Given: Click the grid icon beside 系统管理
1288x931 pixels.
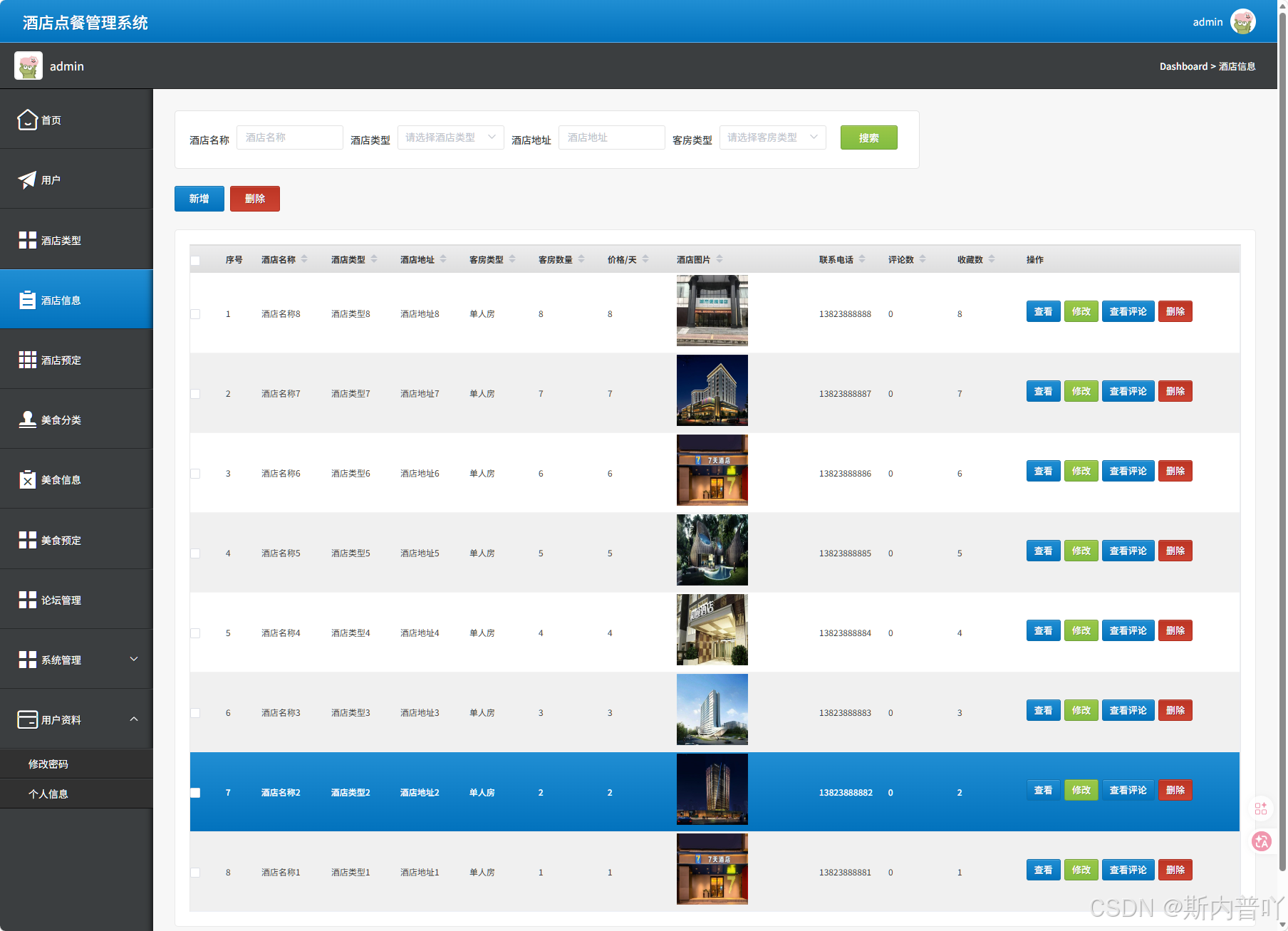Looking at the screenshot, I should coord(27,660).
